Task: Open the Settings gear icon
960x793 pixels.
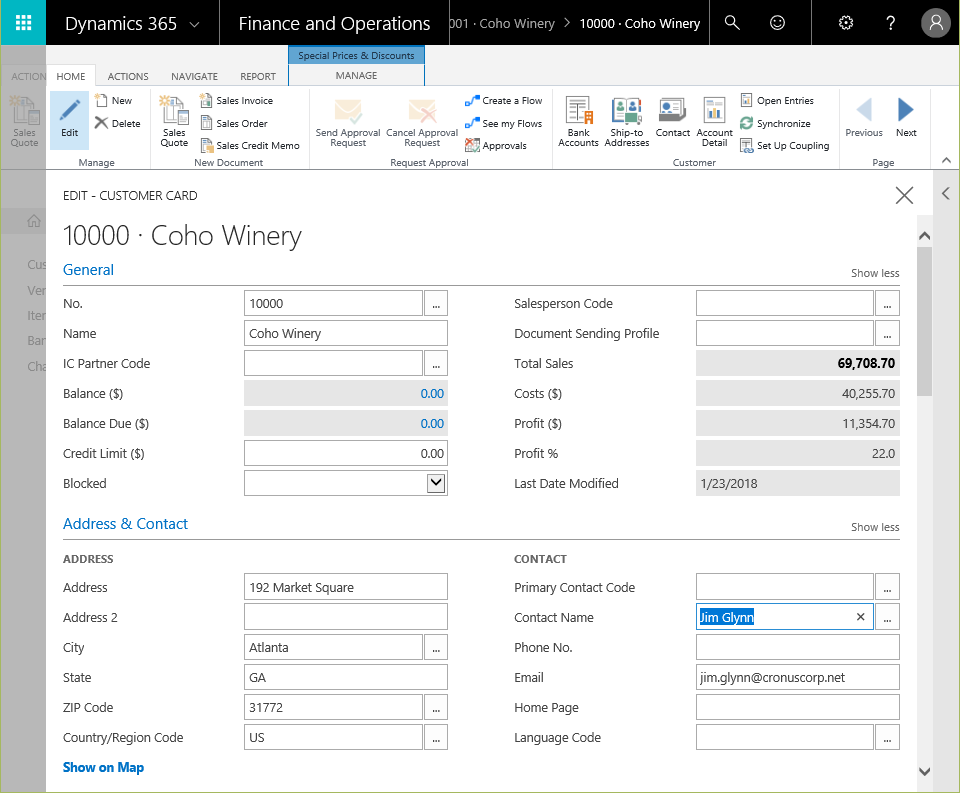Action: (846, 23)
